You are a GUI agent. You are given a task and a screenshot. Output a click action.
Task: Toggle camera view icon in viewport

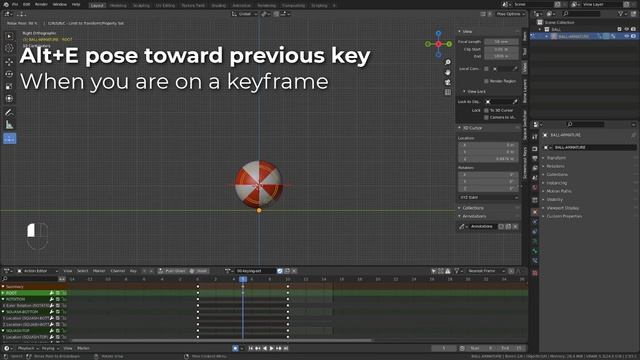point(448,82)
